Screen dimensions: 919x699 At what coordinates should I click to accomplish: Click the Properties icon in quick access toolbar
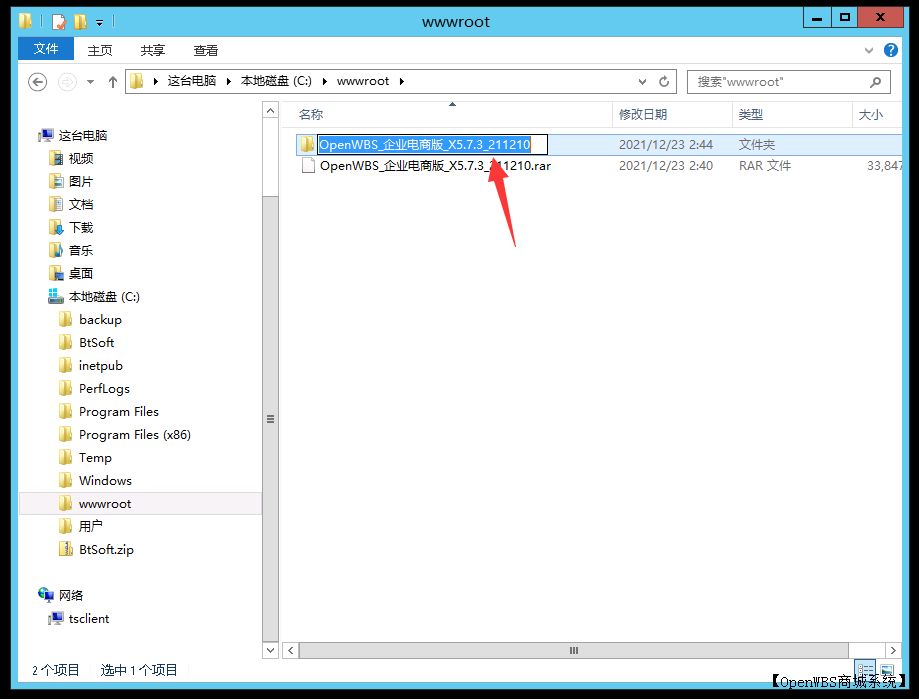59,21
